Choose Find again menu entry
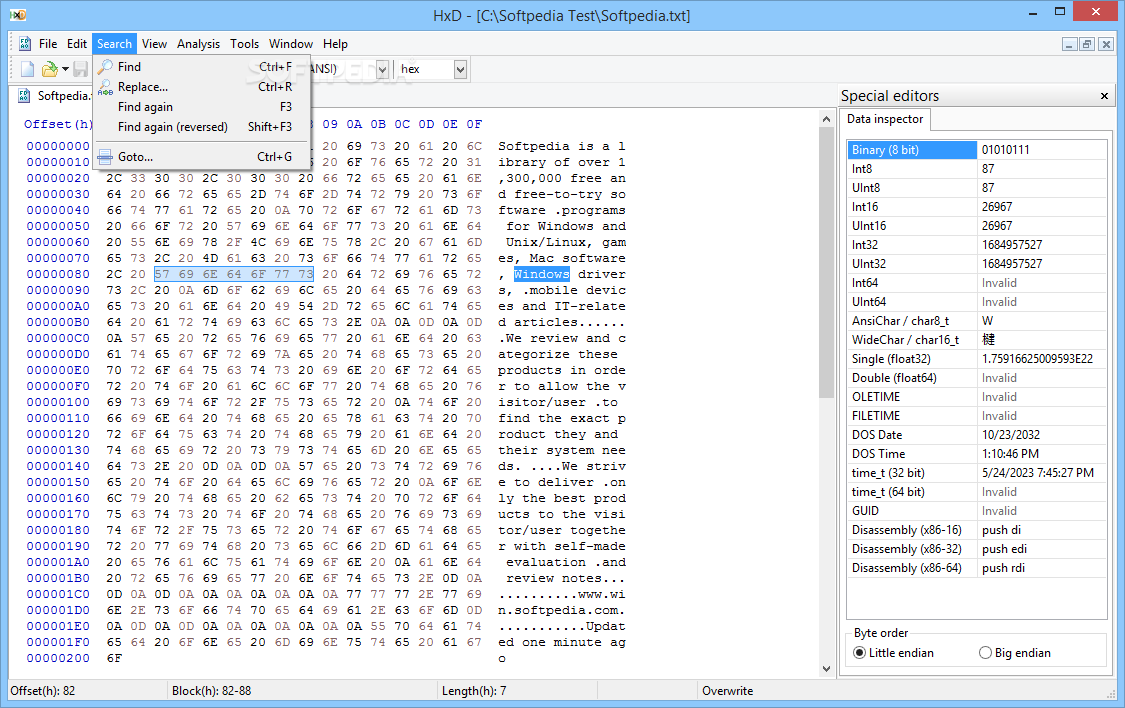This screenshot has width=1125, height=708. [x=202, y=107]
